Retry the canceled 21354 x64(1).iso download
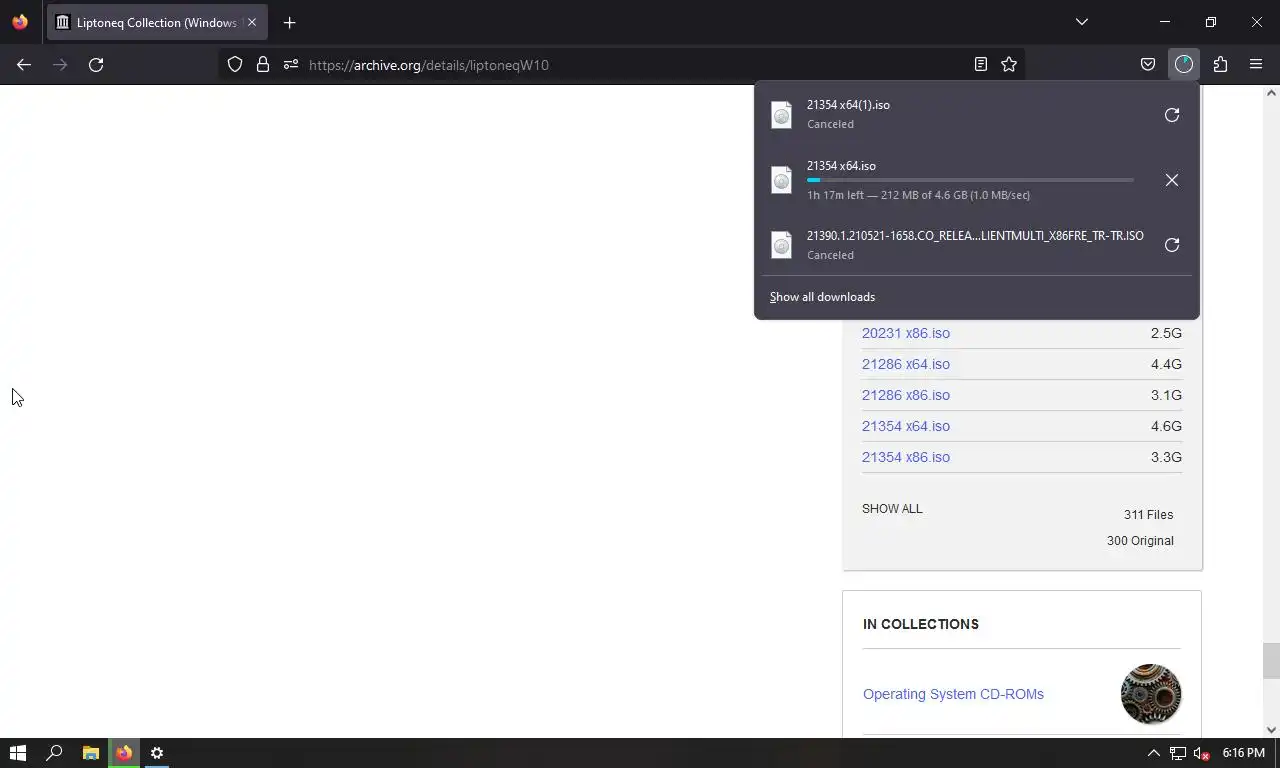Image resolution: width=1280 pixels, height=768 pixels. (x=1172, y=115)
